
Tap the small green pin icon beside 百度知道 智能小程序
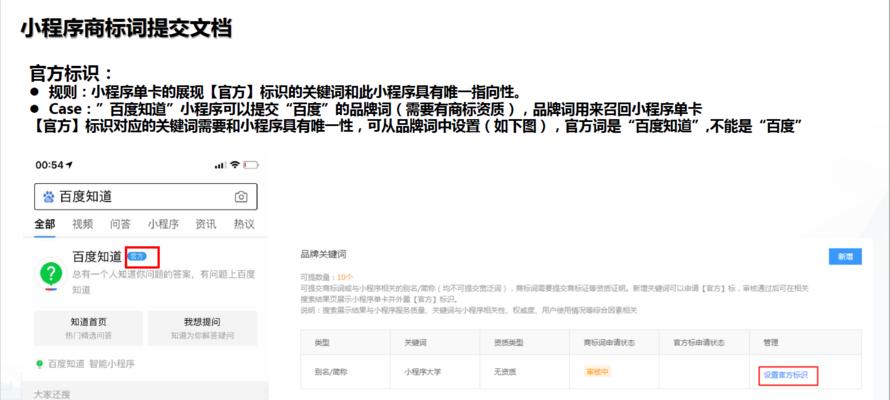pyautogui.click(x=39, y=363)
